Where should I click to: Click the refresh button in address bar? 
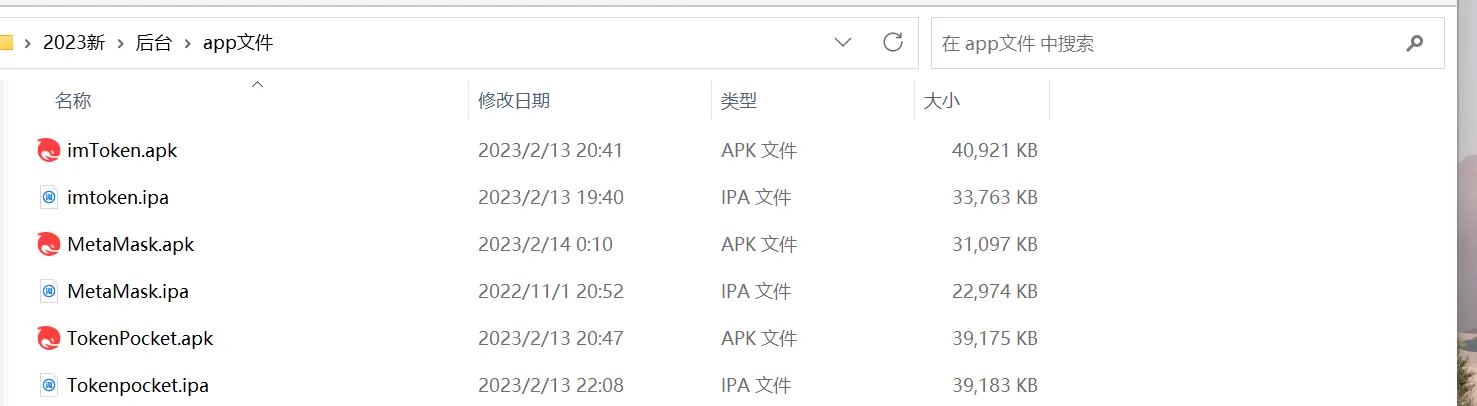(893, 42)
